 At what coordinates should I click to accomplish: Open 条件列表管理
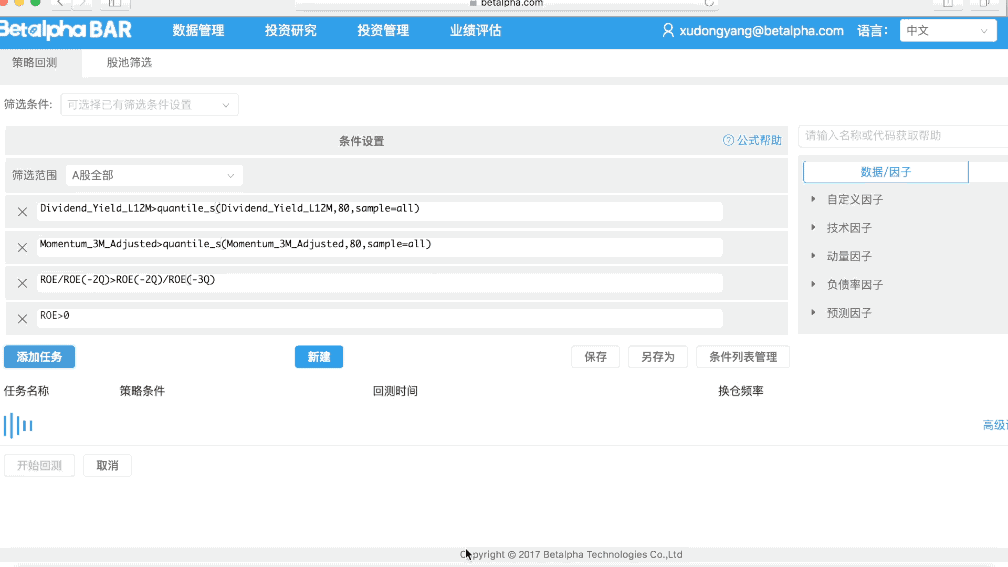(x=742, y=357)
